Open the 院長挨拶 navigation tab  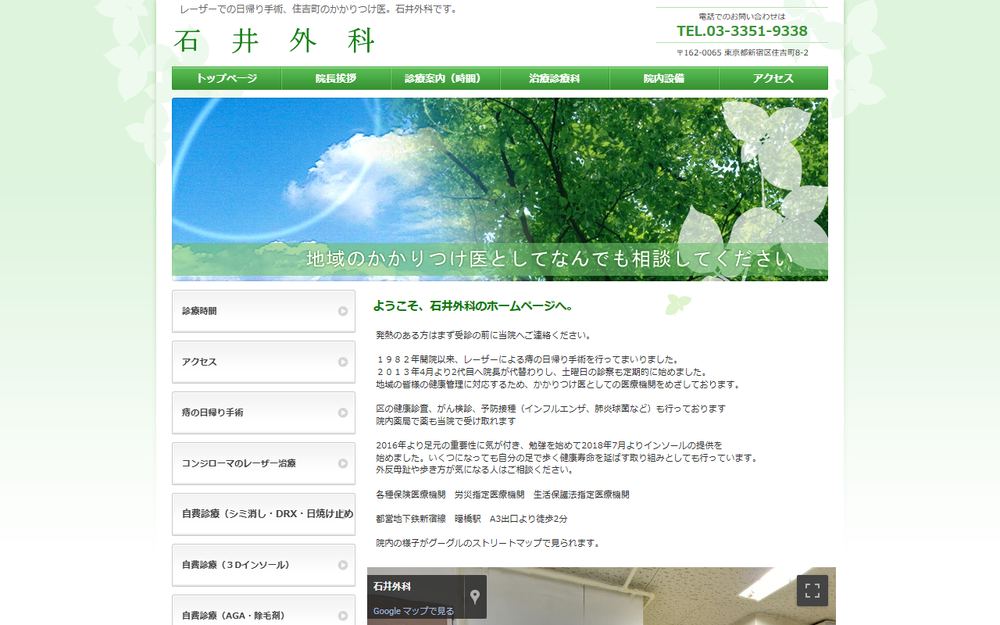pyautogui.click(x=336, y=78)
